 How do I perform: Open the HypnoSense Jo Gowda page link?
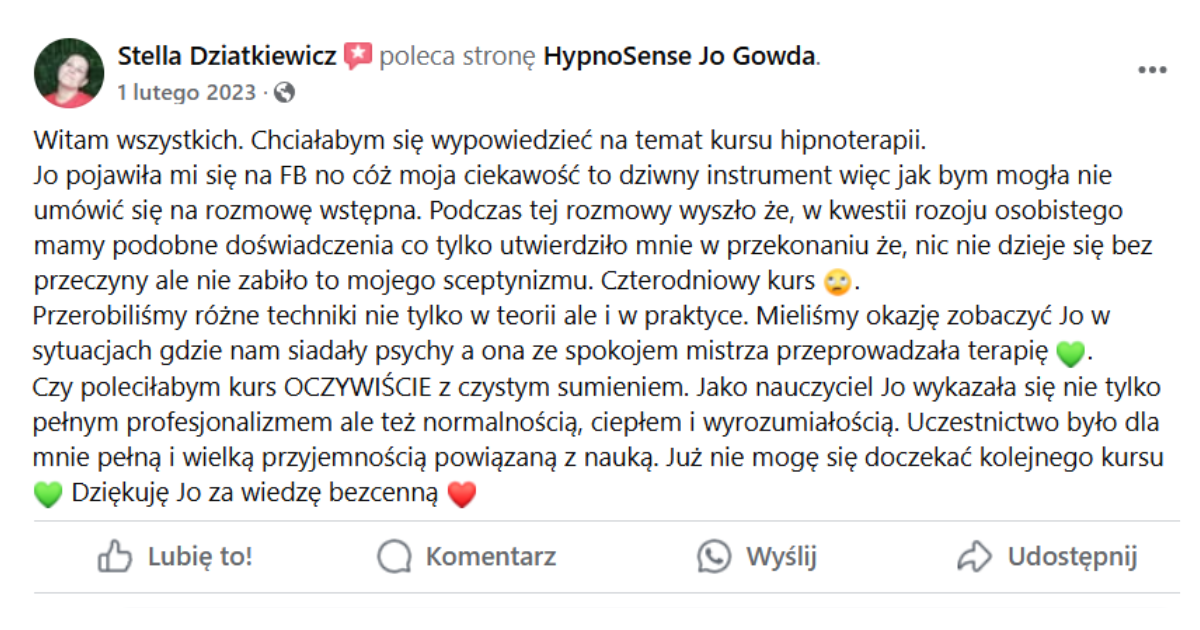pyautogui.click(x=681, y=57)
